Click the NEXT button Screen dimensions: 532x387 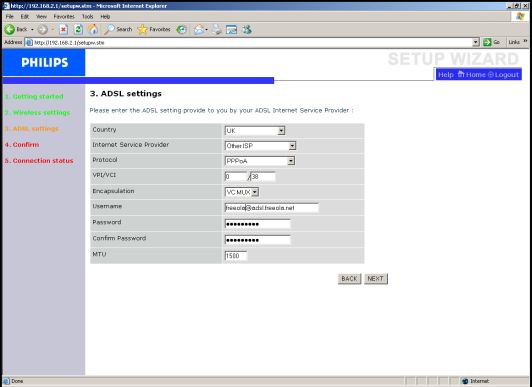(x=376, y=279)
